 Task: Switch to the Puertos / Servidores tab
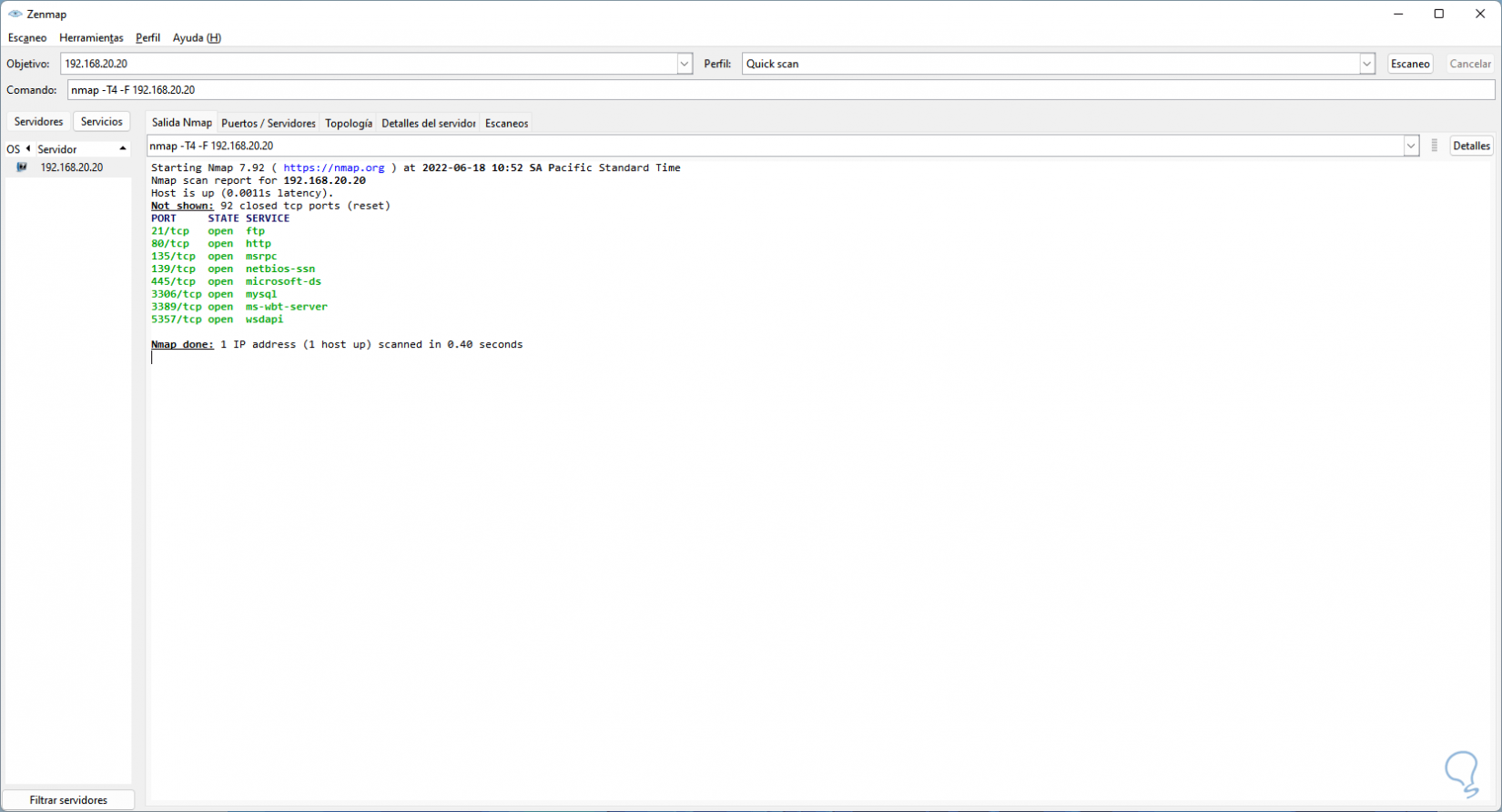[269, 123]
